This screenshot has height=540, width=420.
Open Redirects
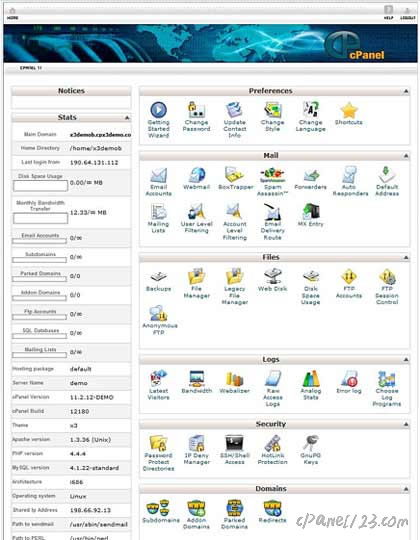click(x=272, y=511)
